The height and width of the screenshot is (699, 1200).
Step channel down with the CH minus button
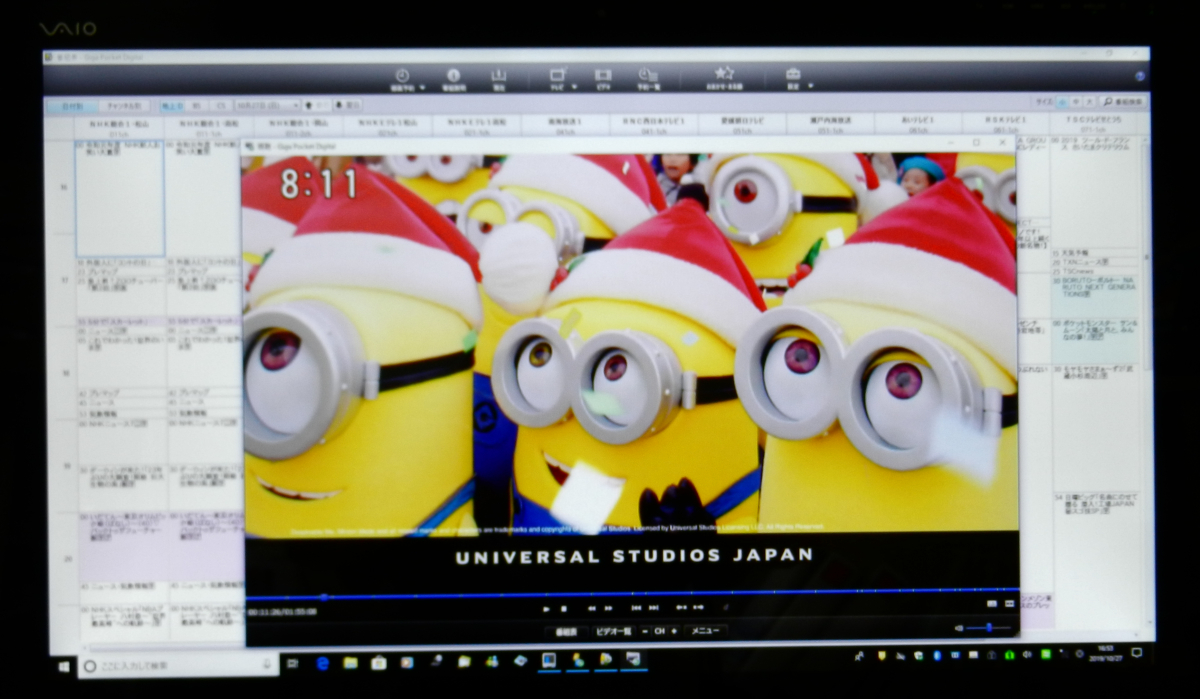(647, 632)
